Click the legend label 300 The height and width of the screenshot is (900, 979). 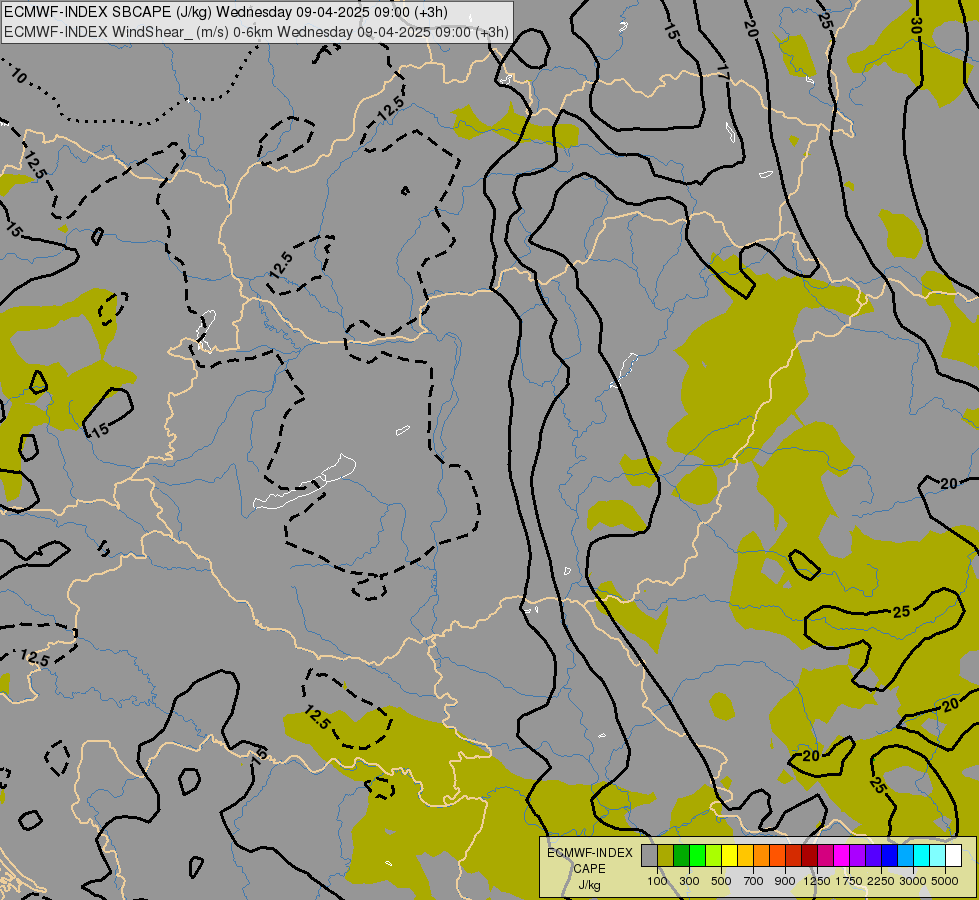pos(689,881)
